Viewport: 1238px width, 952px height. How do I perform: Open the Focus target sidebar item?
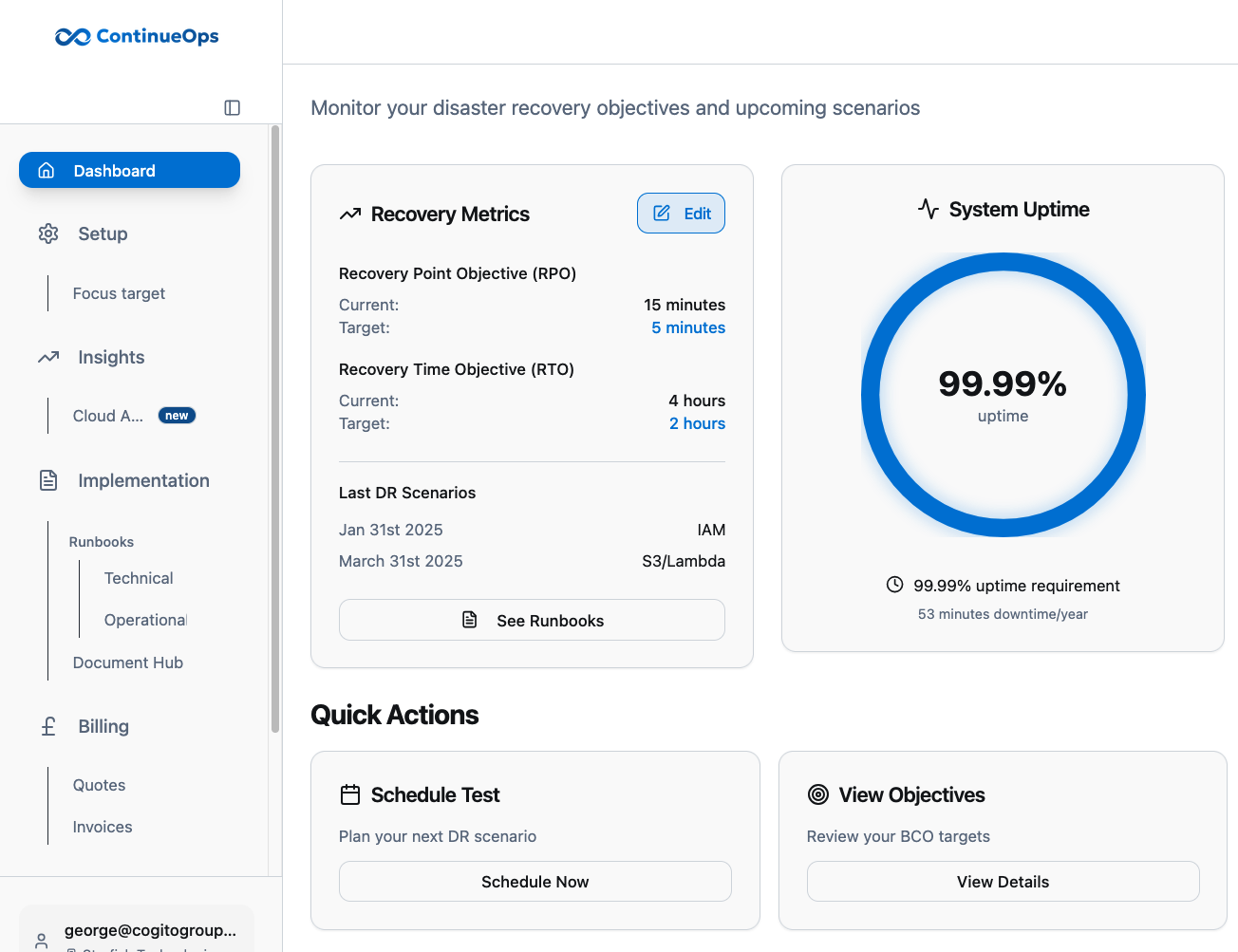pyautogui.click(x=119, y=294)
